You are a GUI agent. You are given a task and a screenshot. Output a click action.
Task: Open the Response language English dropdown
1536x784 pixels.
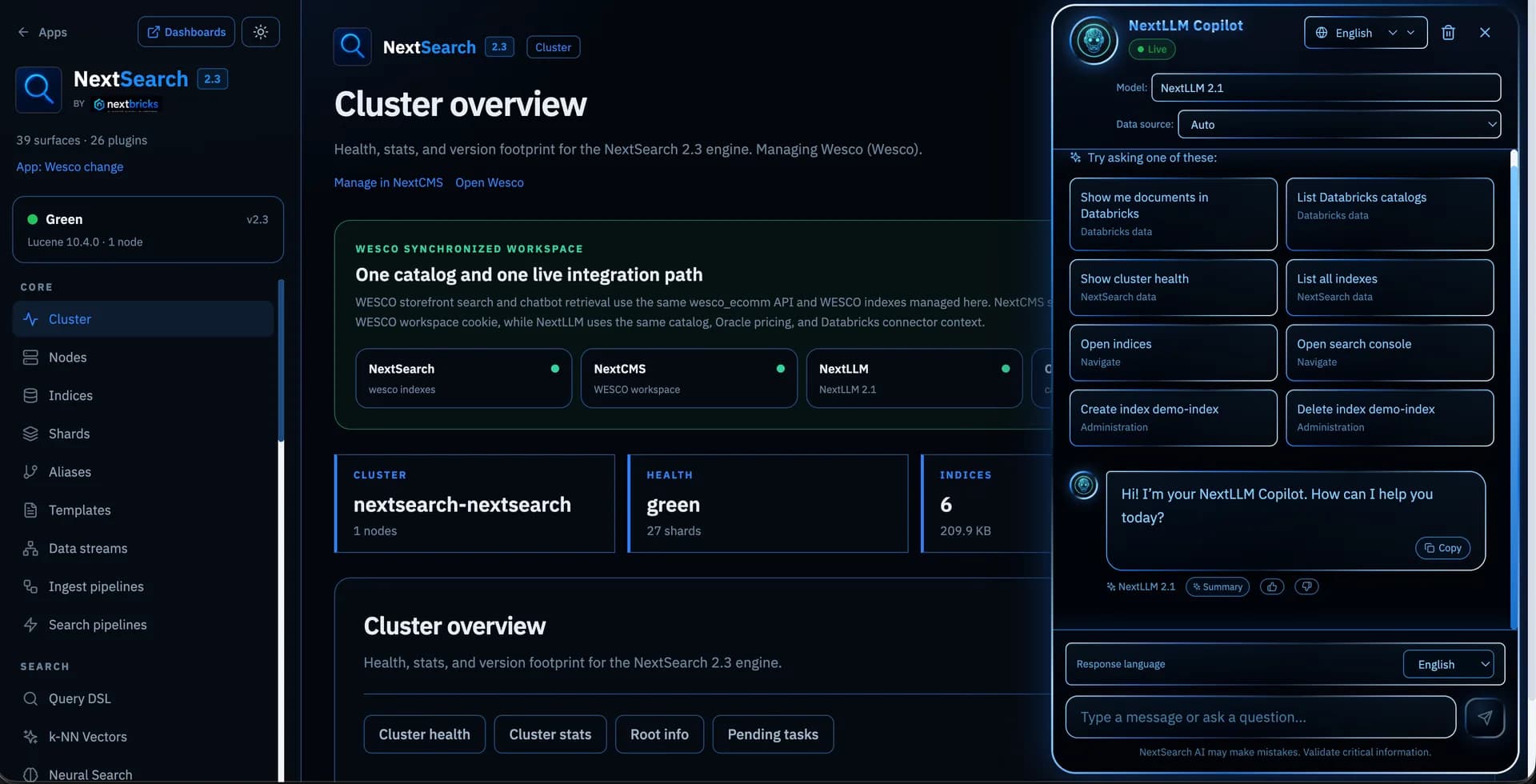click(x=1448, y=665)
